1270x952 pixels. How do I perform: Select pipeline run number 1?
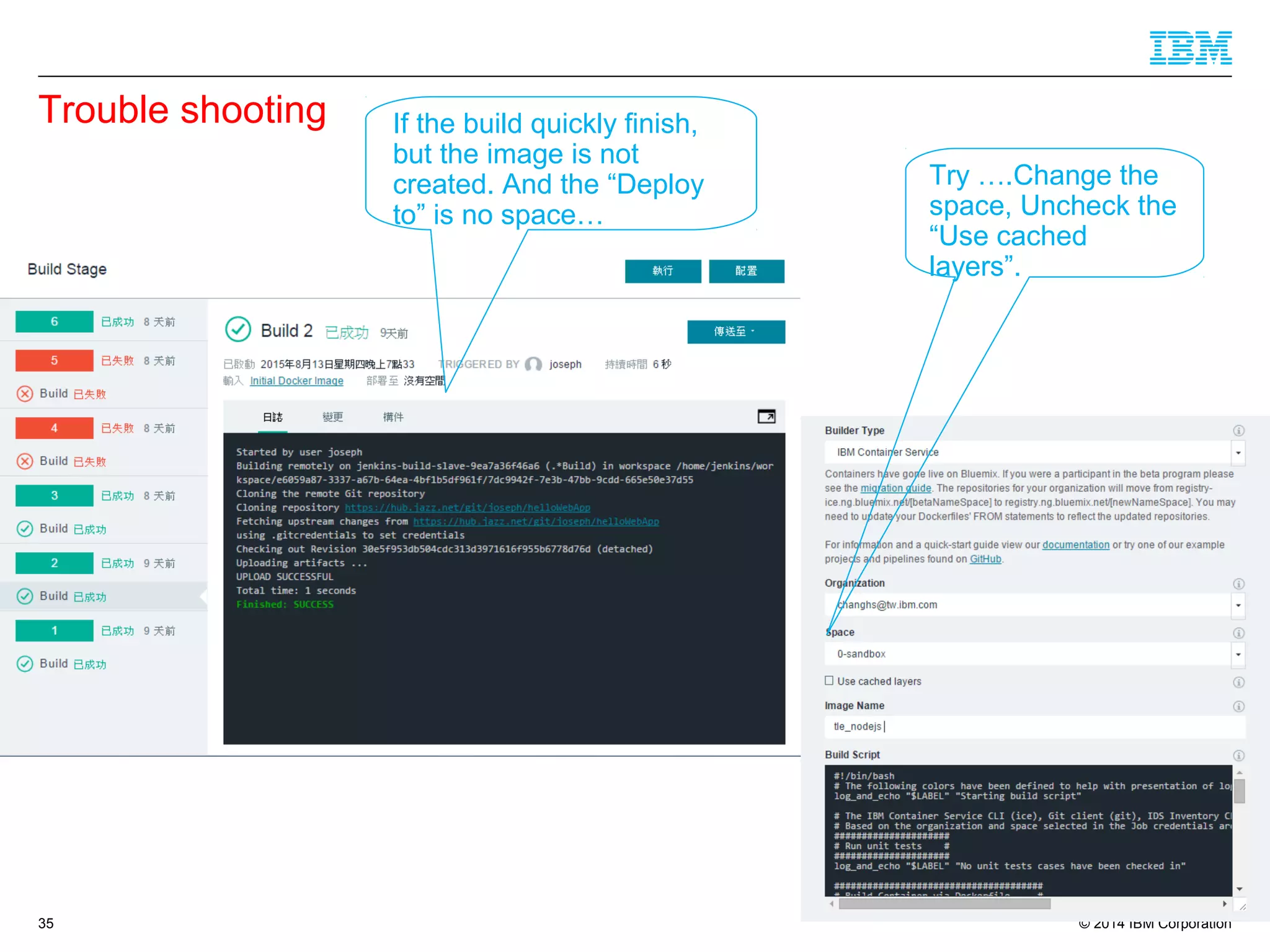click(x=55, y=631)
